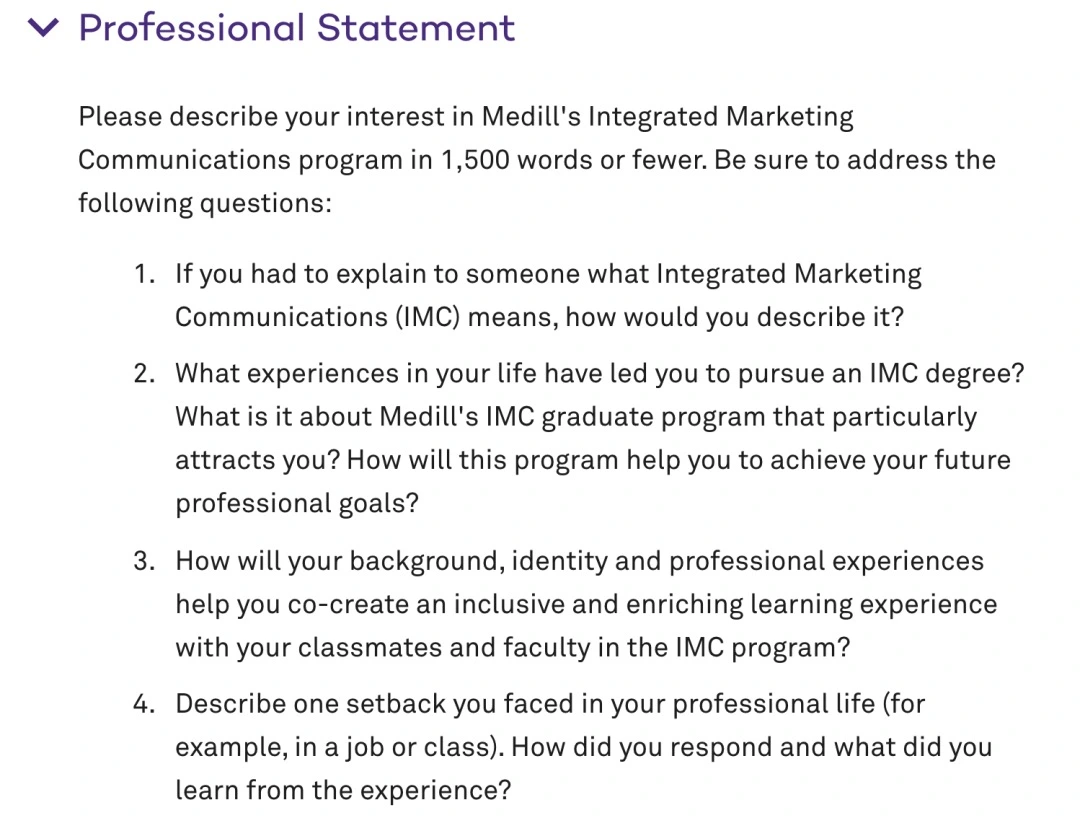Click 'co-create an inclusive' learning line
The width and height of the screenshot is (1080, 818).
click(x=586, y=605)
